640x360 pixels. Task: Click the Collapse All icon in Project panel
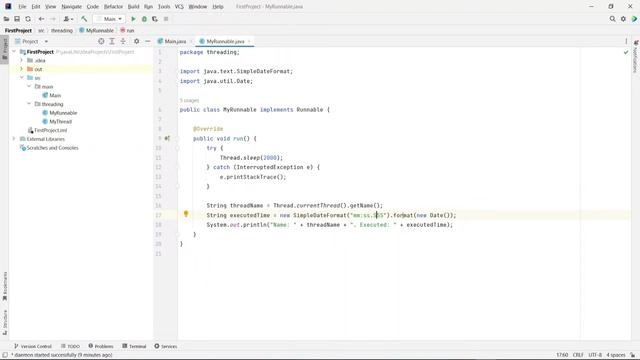[123, 41]
